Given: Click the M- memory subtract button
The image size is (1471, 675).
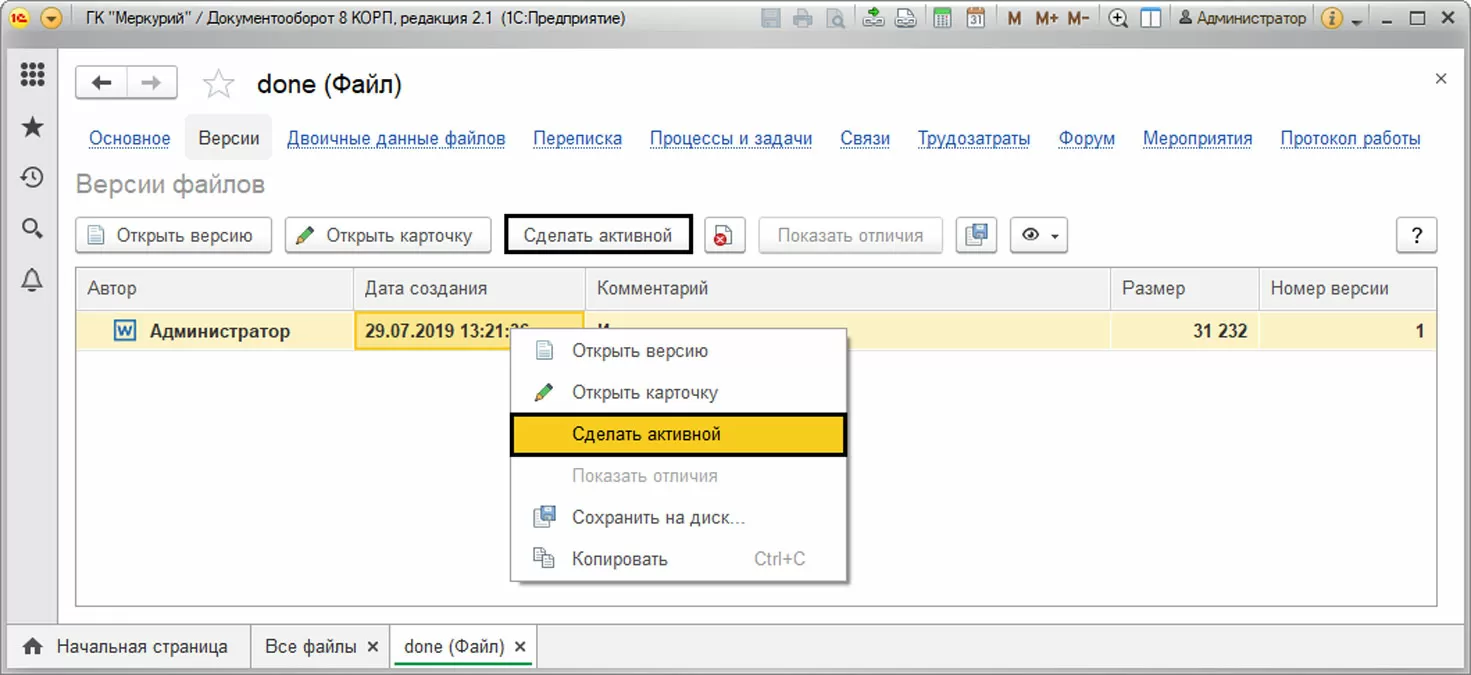Looking at the screenshot, I should pos(1078,18).
